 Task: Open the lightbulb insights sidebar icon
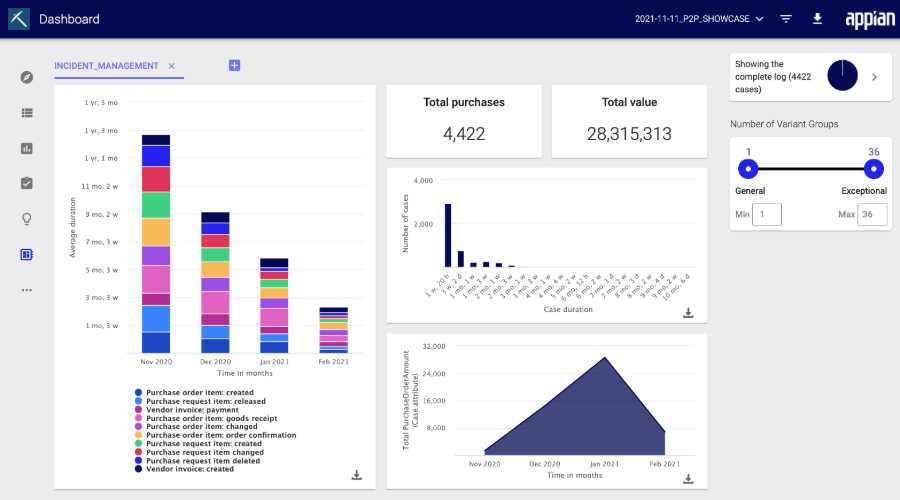pos(27,219)
